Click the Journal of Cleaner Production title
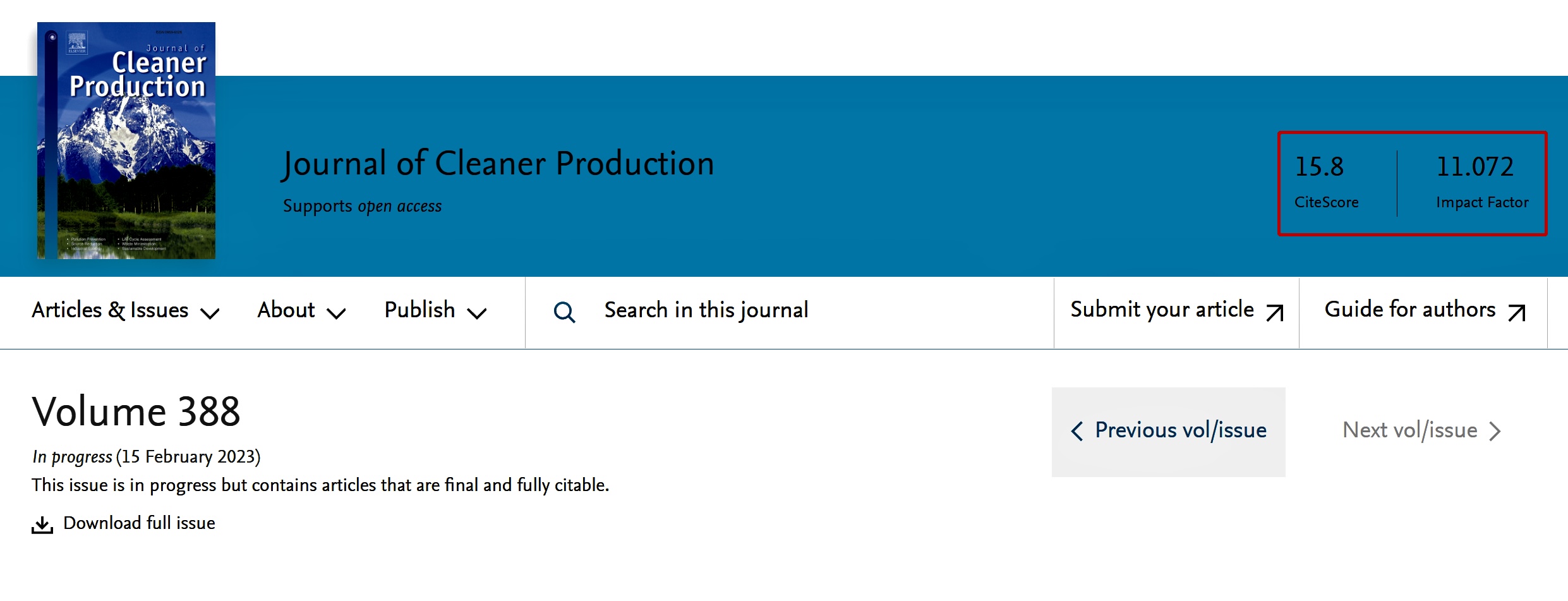This screenshot has height=601, width=1568. (x=498, y=164)
